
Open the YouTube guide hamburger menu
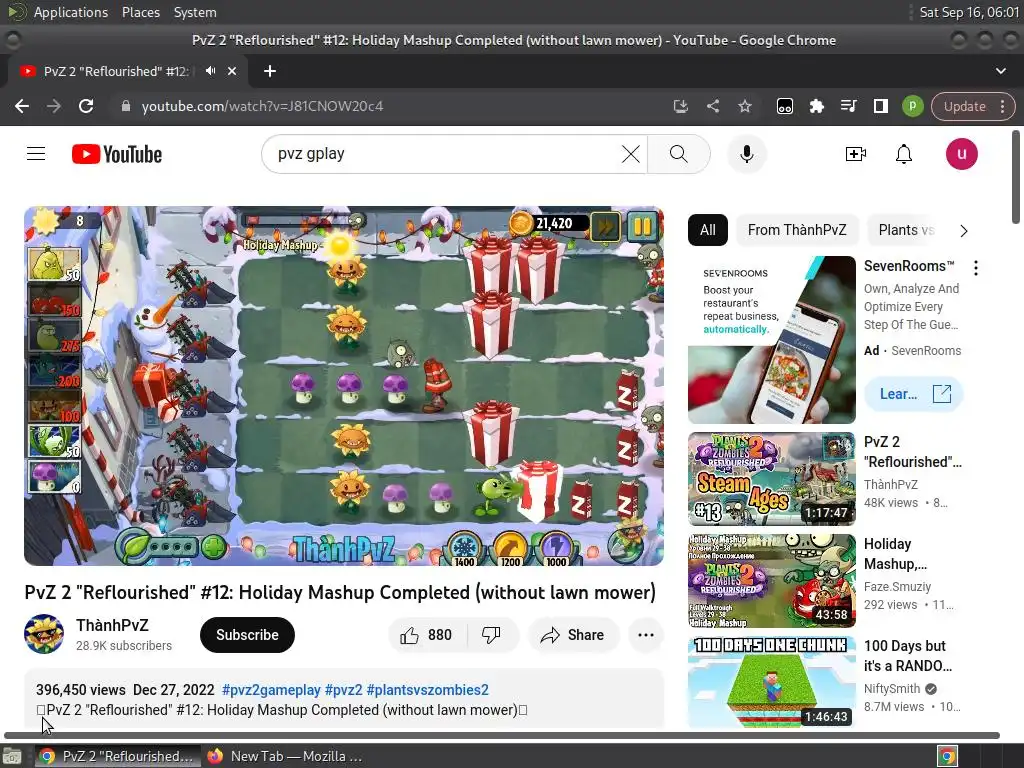click(36, 154)
